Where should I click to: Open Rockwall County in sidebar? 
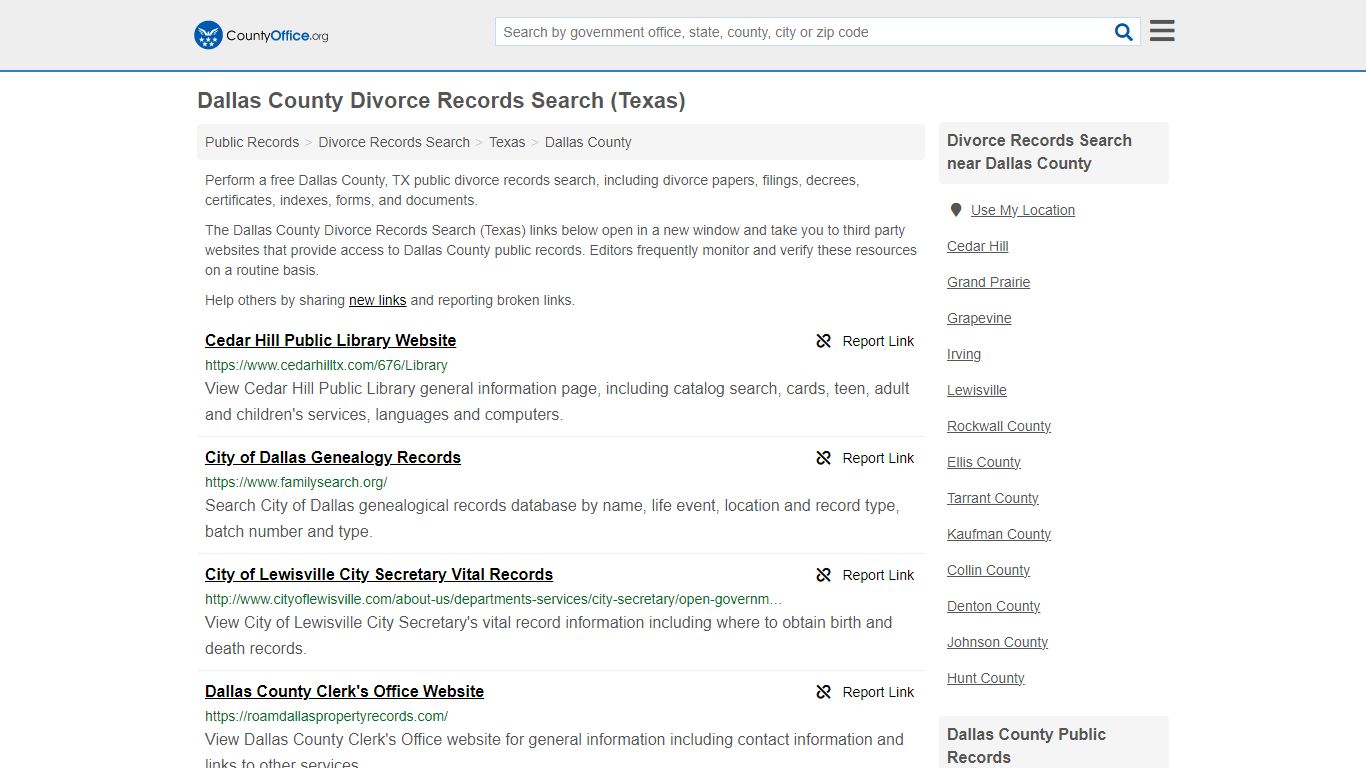tap(999, 426)
